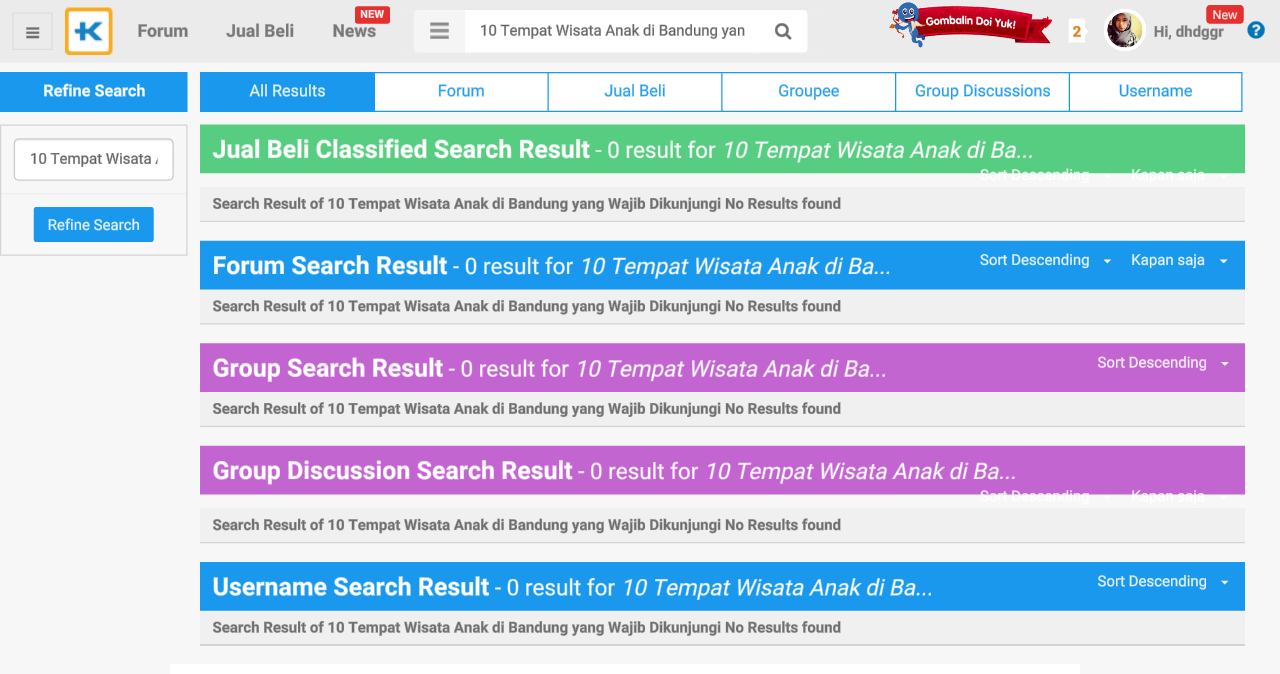Go to Kaskus home via K logo
The height and width of the screenshot is (674, 1280).
click(x=89, y=31)
